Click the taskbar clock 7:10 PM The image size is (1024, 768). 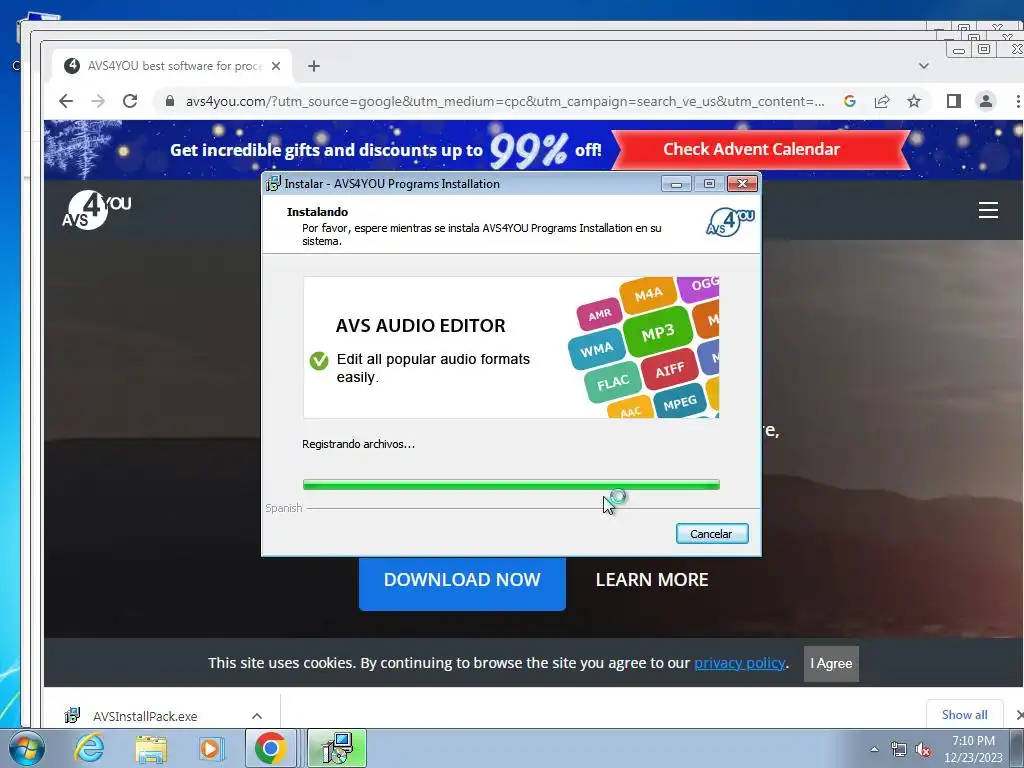974,741
